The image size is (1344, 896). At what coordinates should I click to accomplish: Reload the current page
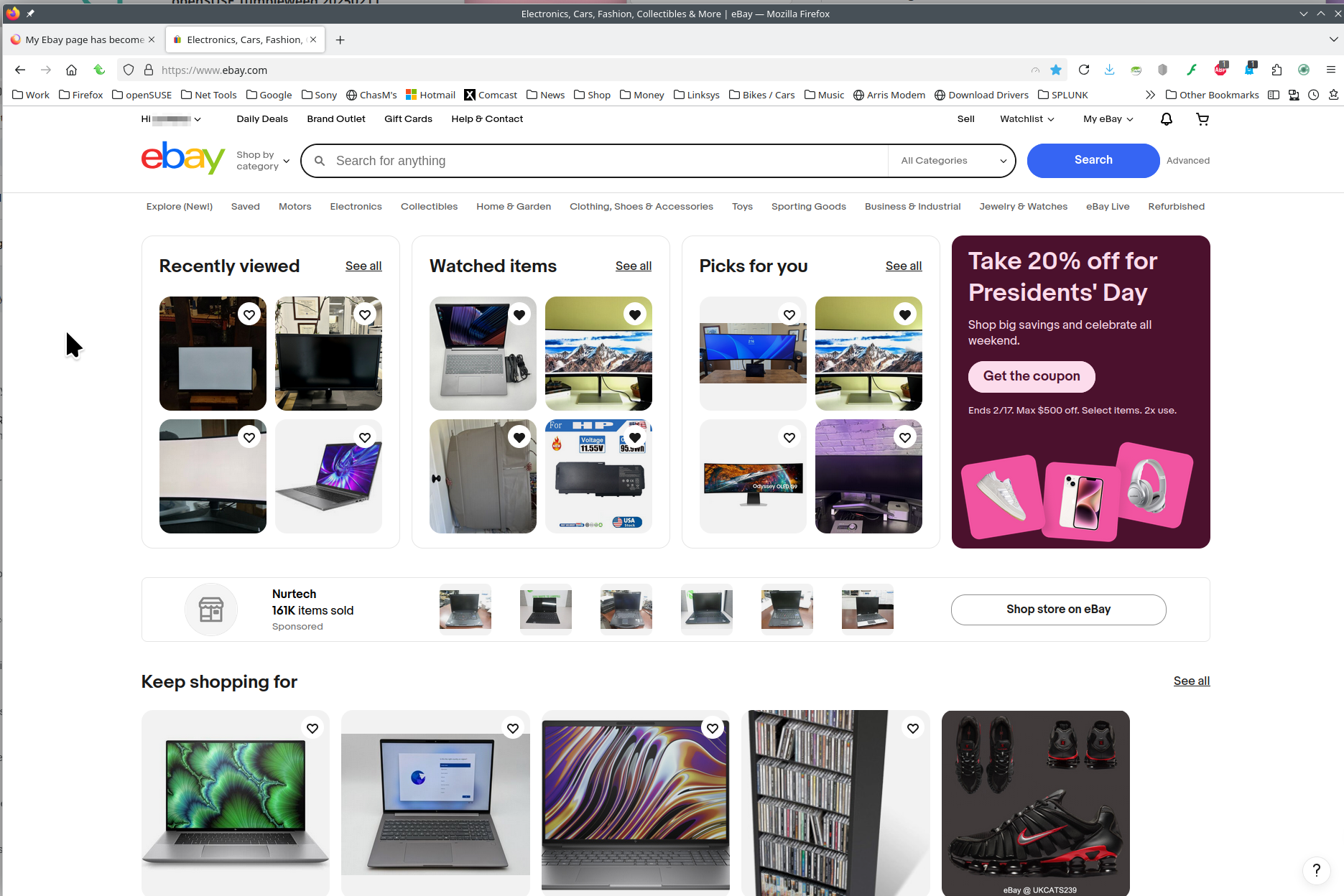[x=1083, y=70]
